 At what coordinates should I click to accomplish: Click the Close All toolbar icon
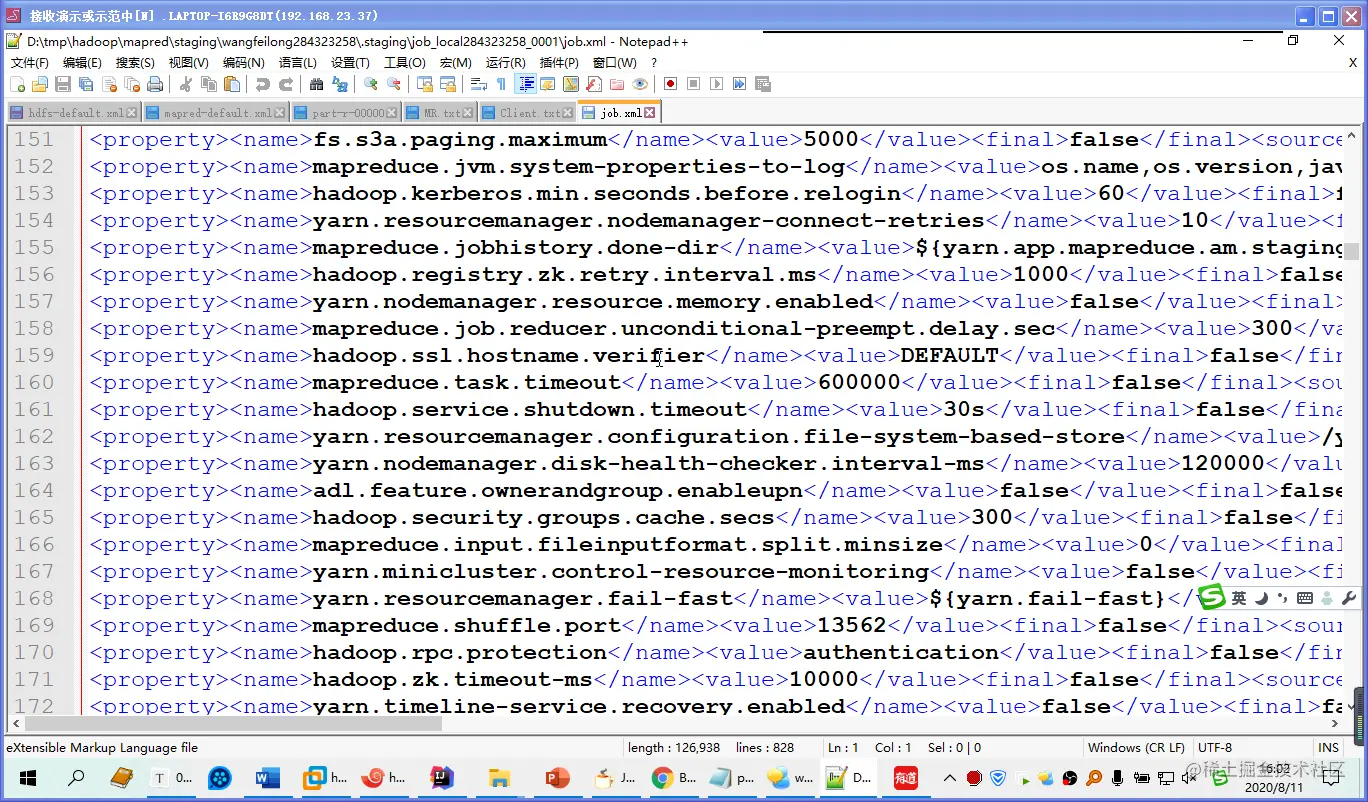click(x=131, y=84)
